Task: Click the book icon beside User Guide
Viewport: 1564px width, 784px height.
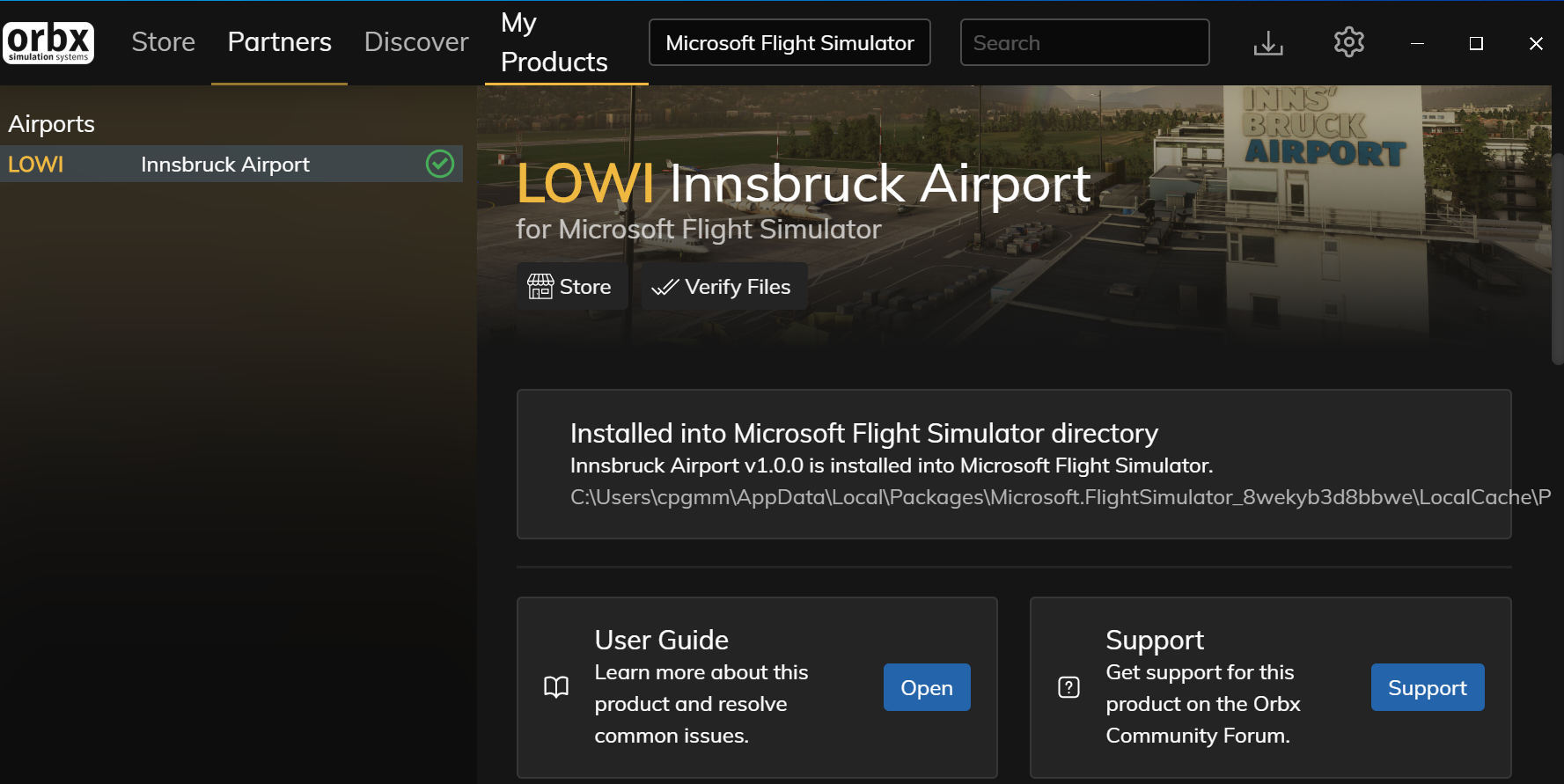Action: click(x=556, y=687)
